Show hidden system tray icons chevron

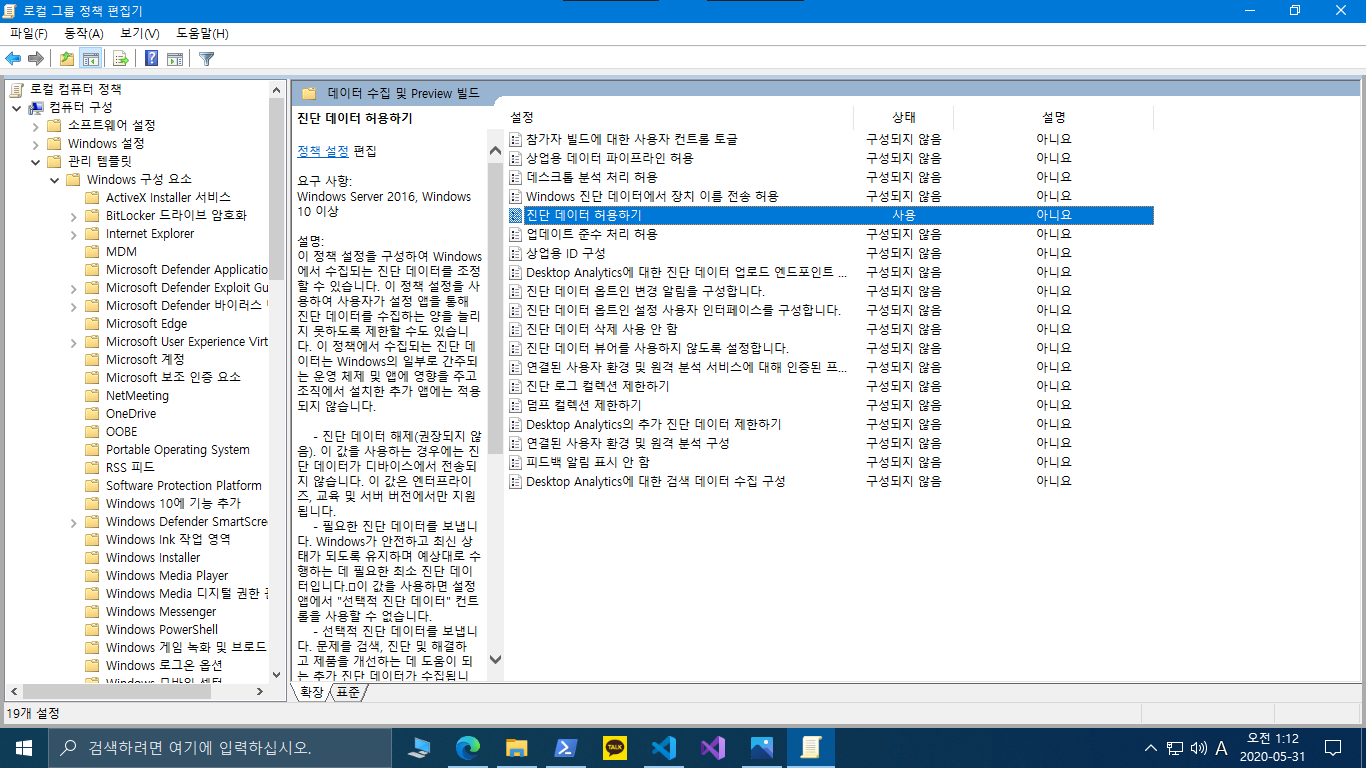(1150, 748)
